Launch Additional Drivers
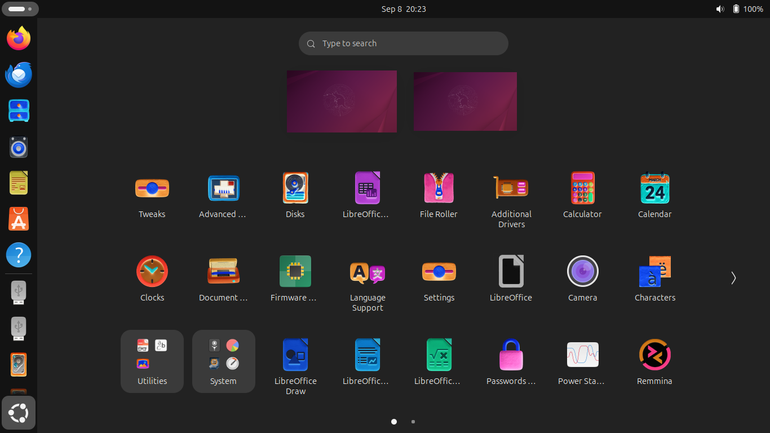 [511, 200]
